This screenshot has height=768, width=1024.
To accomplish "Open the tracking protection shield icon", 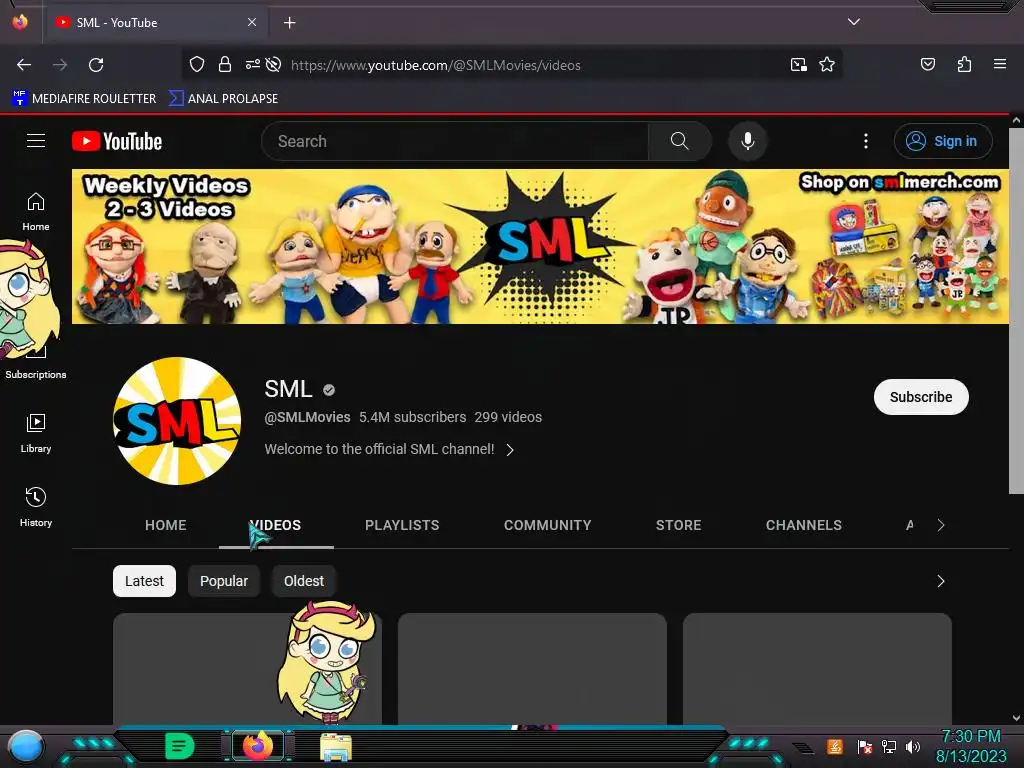I will [x=197, y=64].
